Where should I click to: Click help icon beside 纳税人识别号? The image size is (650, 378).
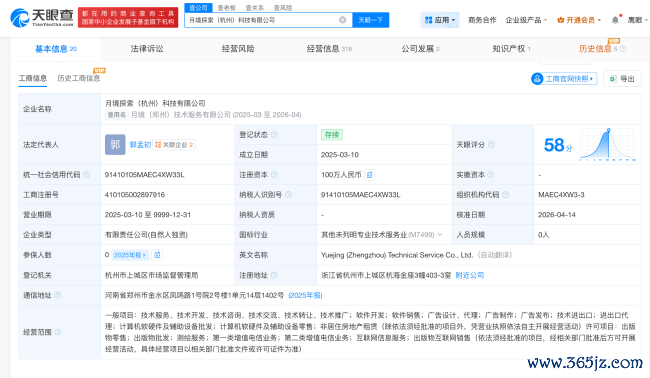pos(289,194)
